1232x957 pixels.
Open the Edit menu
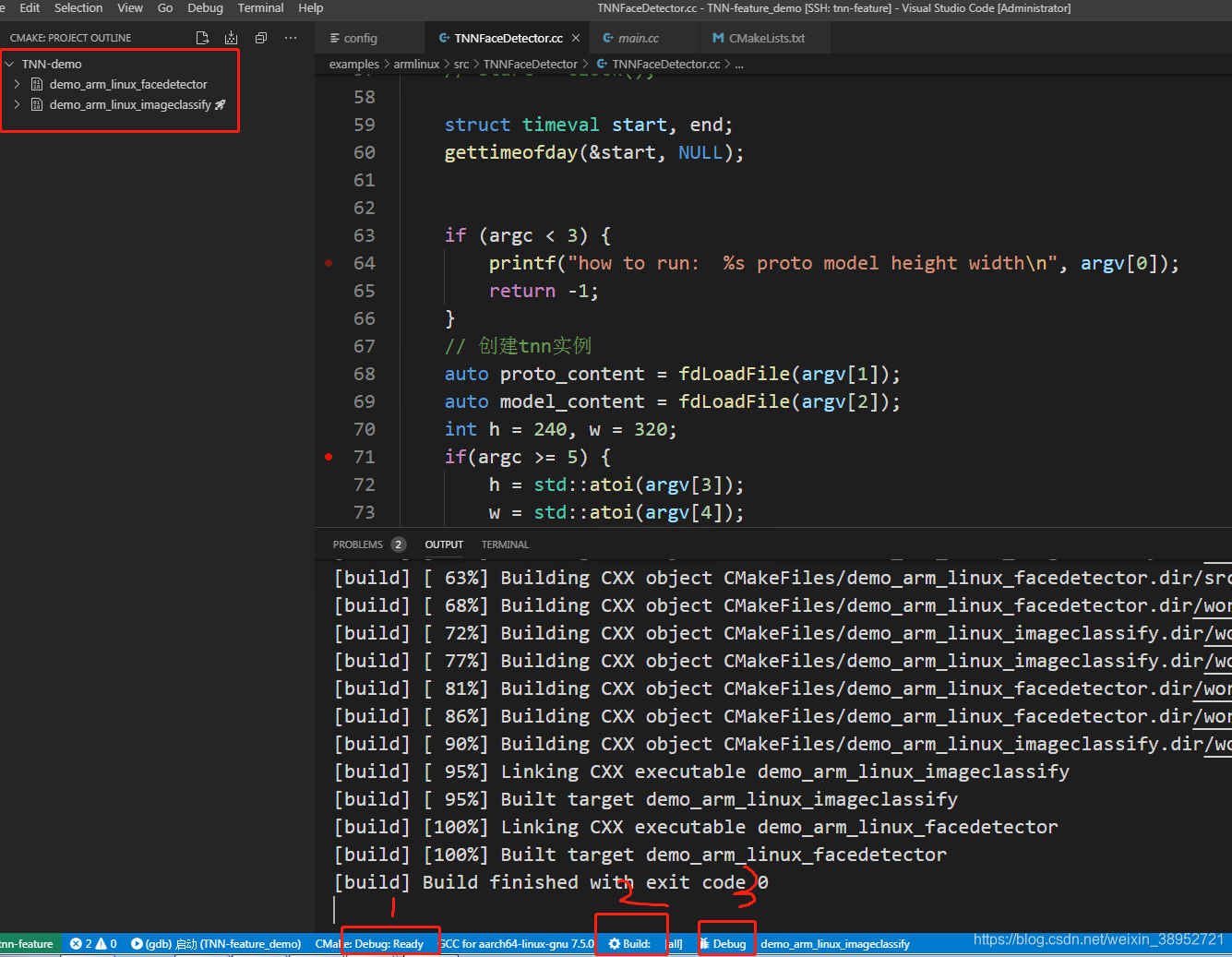coord(30,8)
